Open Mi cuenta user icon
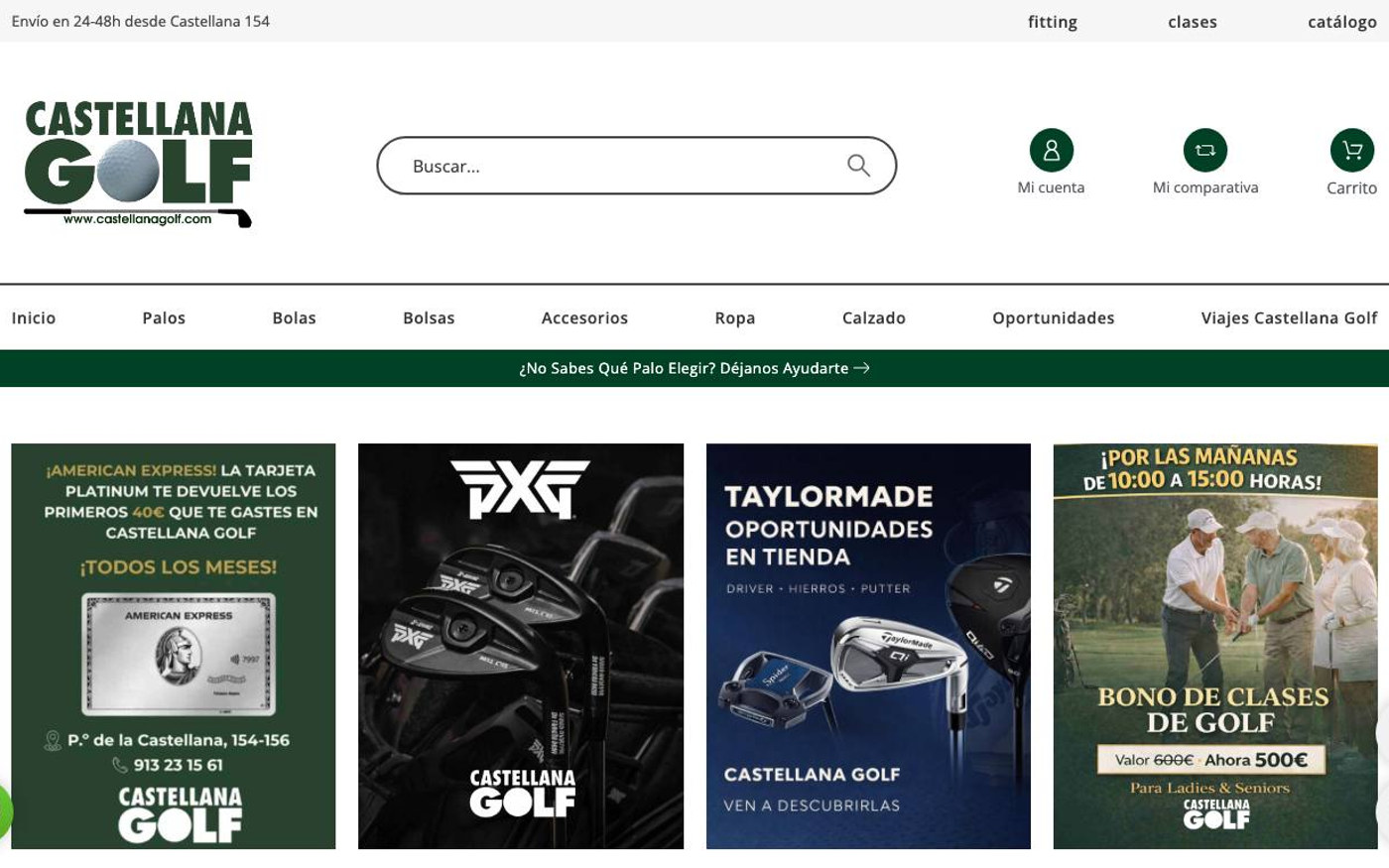Image resolution: width=1389 pixels, height=868 pixels. pos(1051,150)
